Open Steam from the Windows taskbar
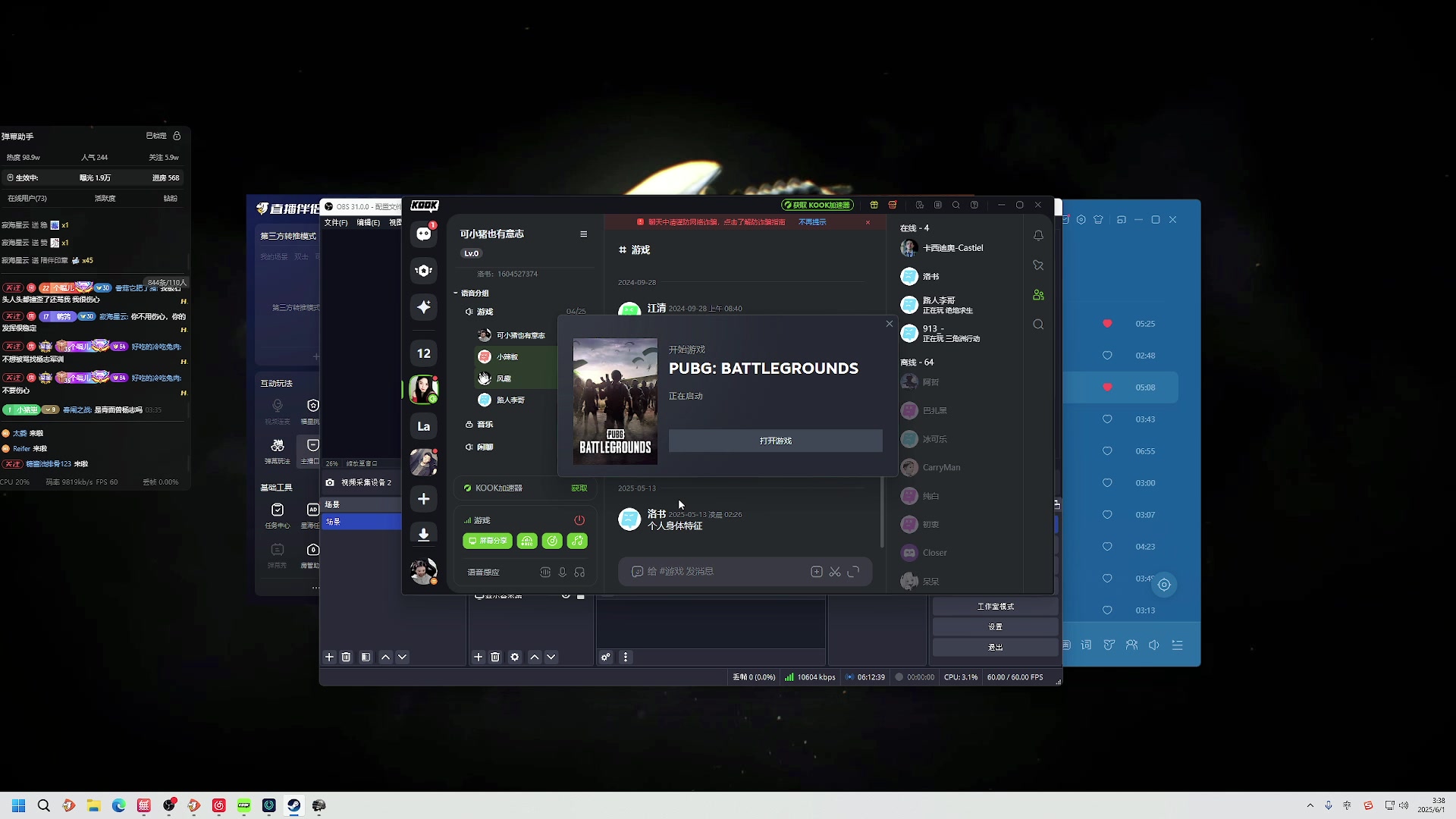Screen dimensions: 1456x819 [293, 805]
